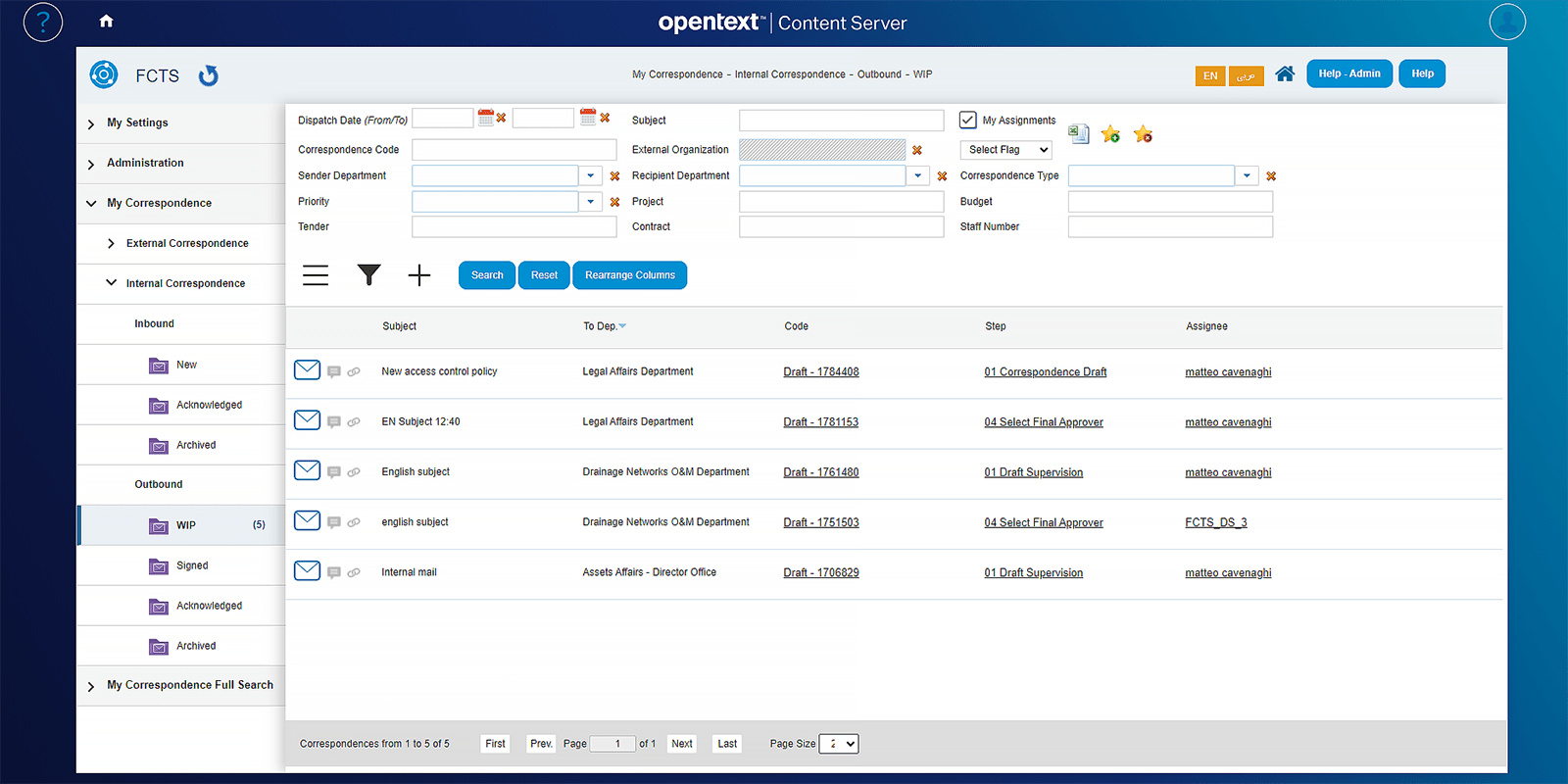Click the Subject search input field
The image size is (1568, 784).
[x=841, y=121]
